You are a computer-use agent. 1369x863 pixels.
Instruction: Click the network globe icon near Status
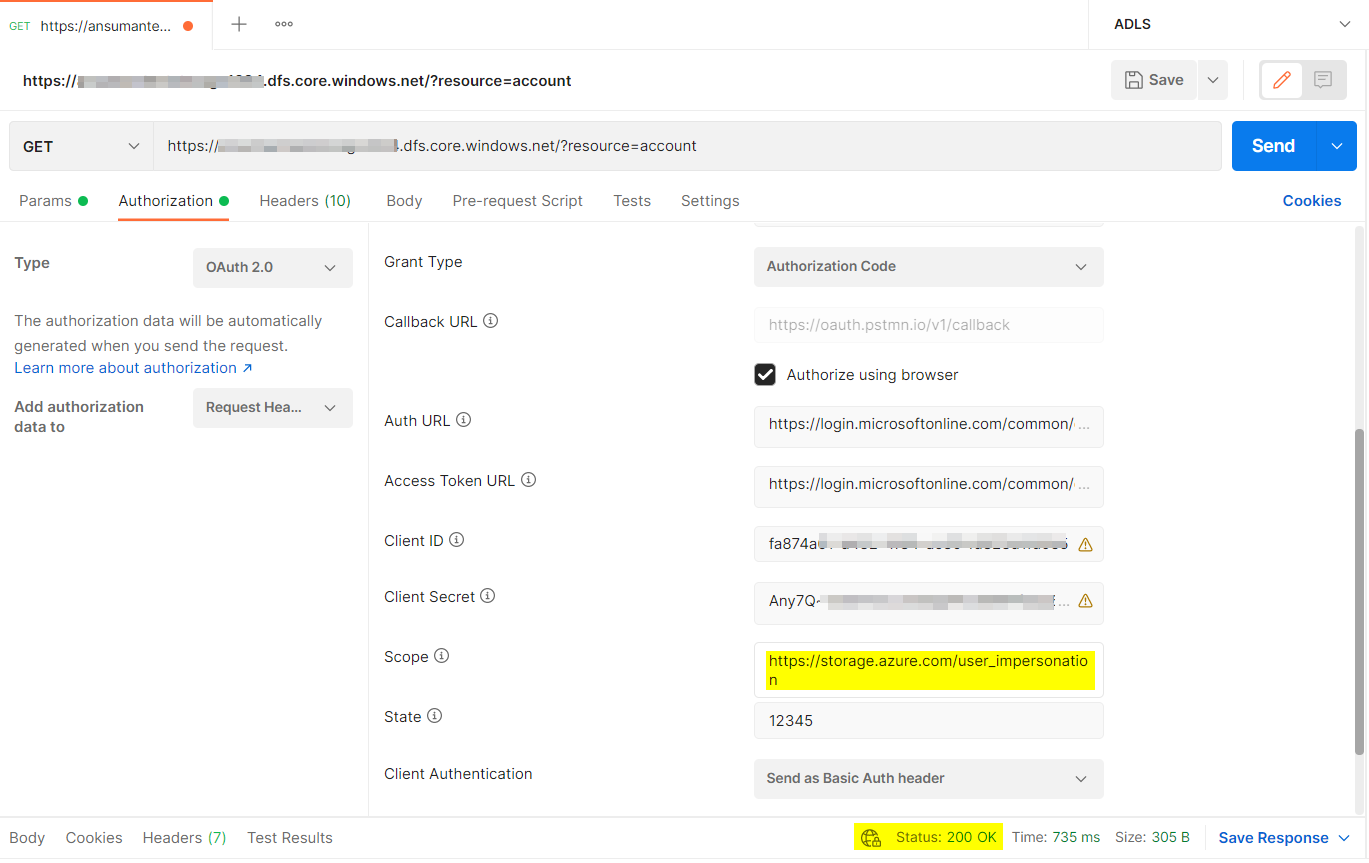871,838
